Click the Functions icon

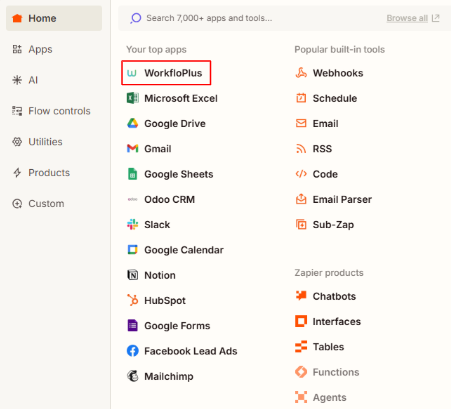pyautogui.click(x=301, y=372)
